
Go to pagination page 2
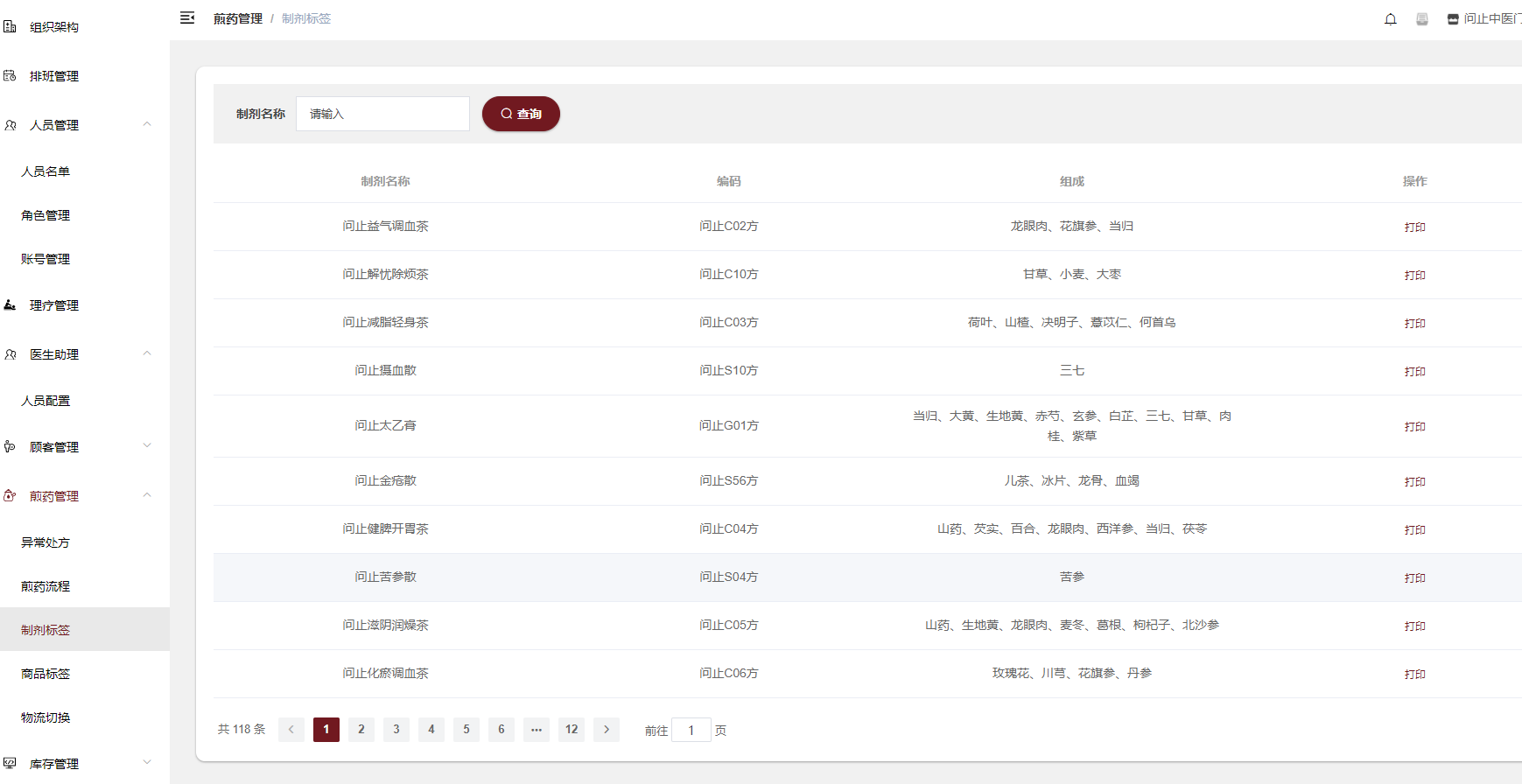click(361, 729)
